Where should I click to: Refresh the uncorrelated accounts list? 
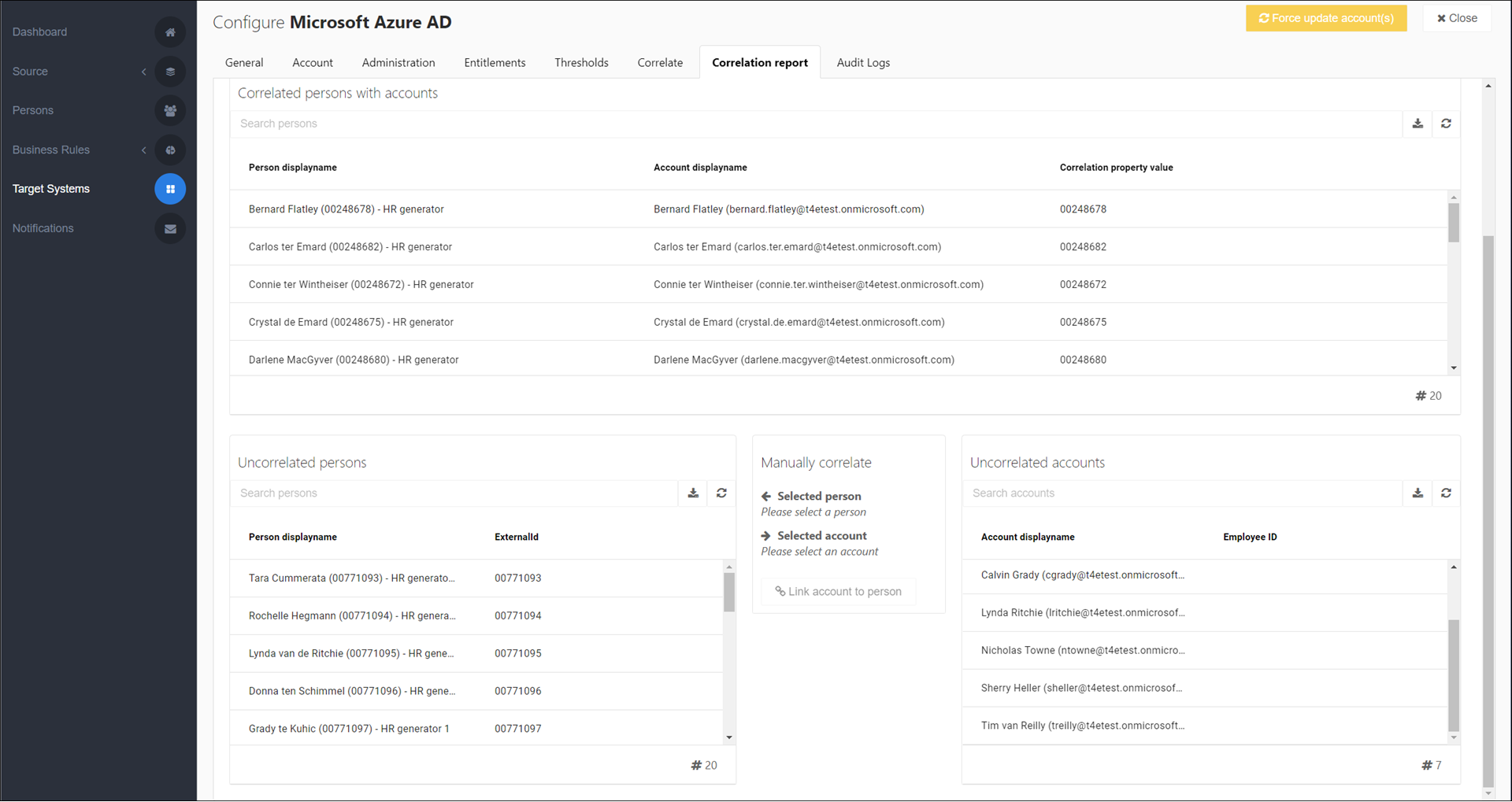[1446, 493]
